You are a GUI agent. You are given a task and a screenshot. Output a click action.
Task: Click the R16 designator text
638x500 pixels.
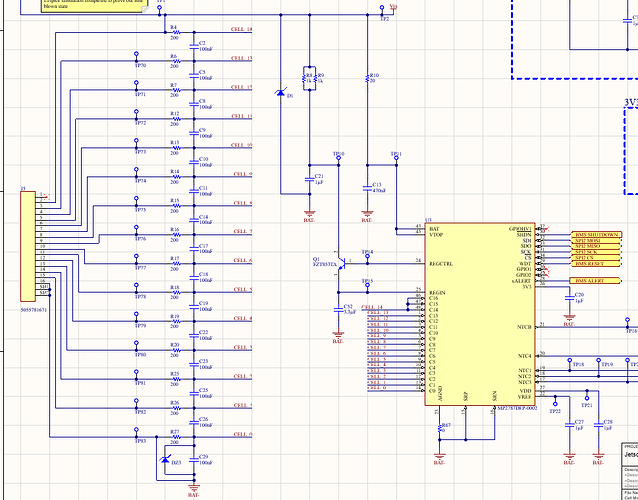coord(175,229)
